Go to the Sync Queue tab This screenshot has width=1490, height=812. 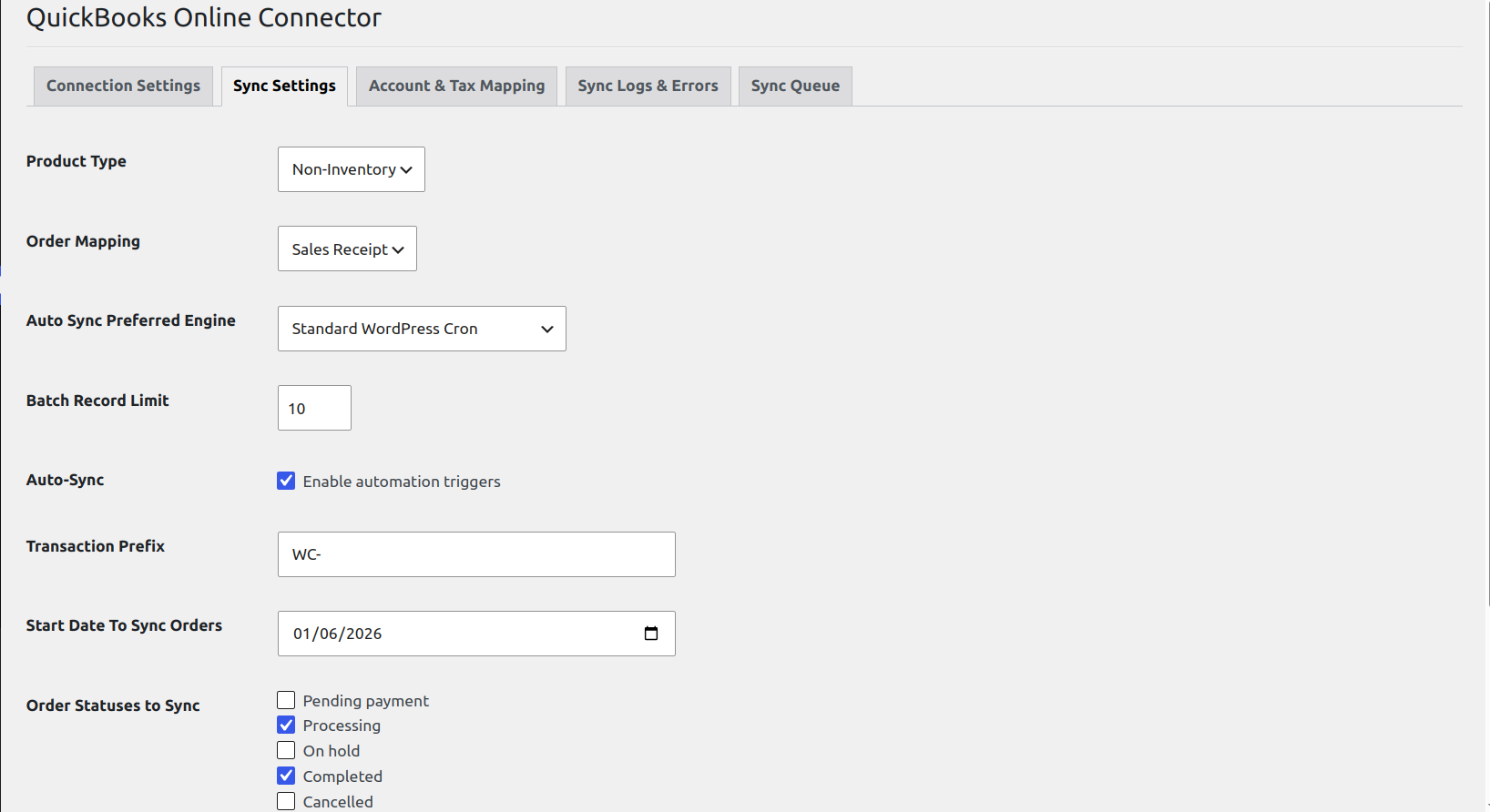795,86
